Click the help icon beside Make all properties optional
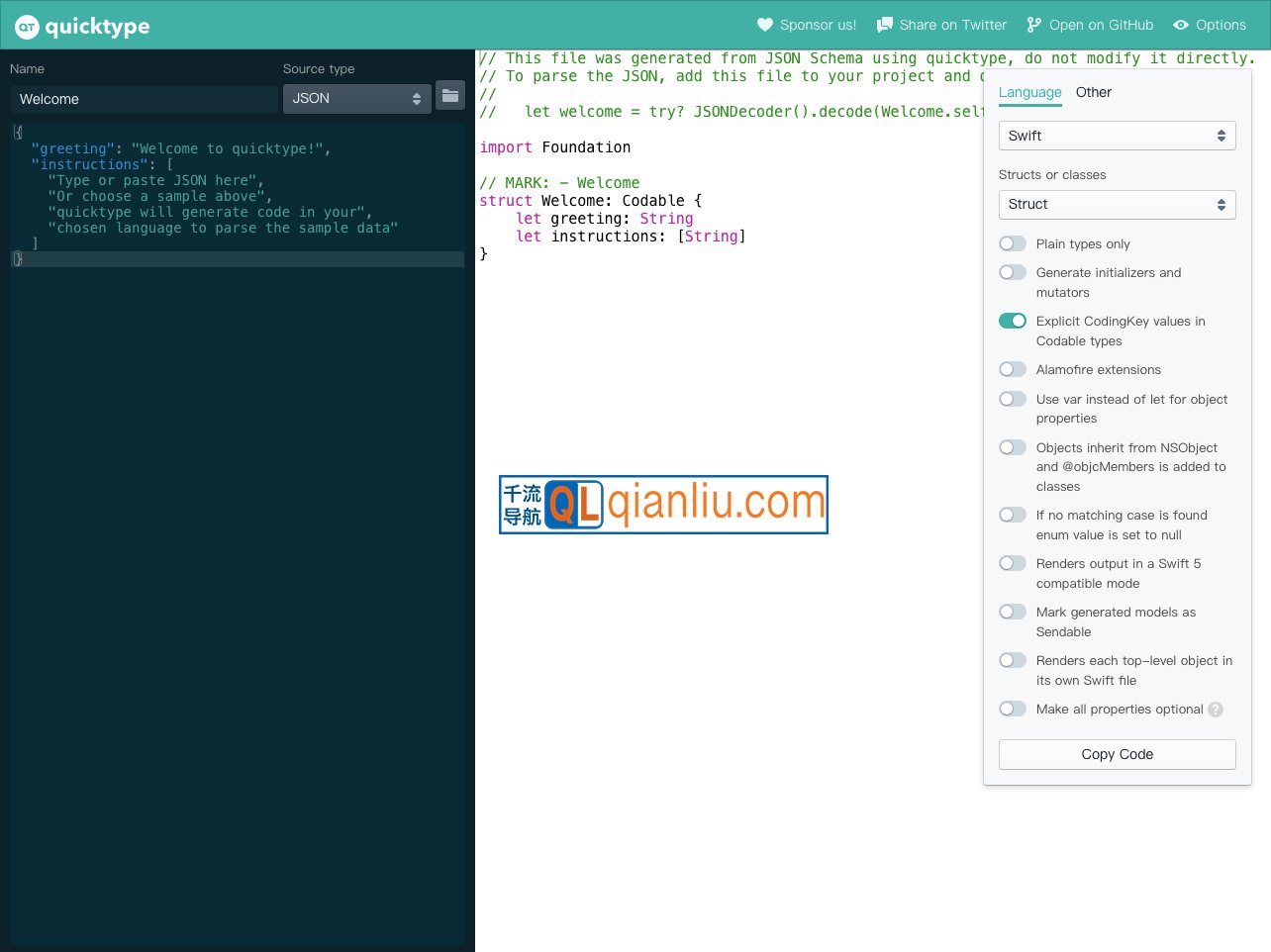This screenshot has height=952, width=1271. tap(1216, 710)
